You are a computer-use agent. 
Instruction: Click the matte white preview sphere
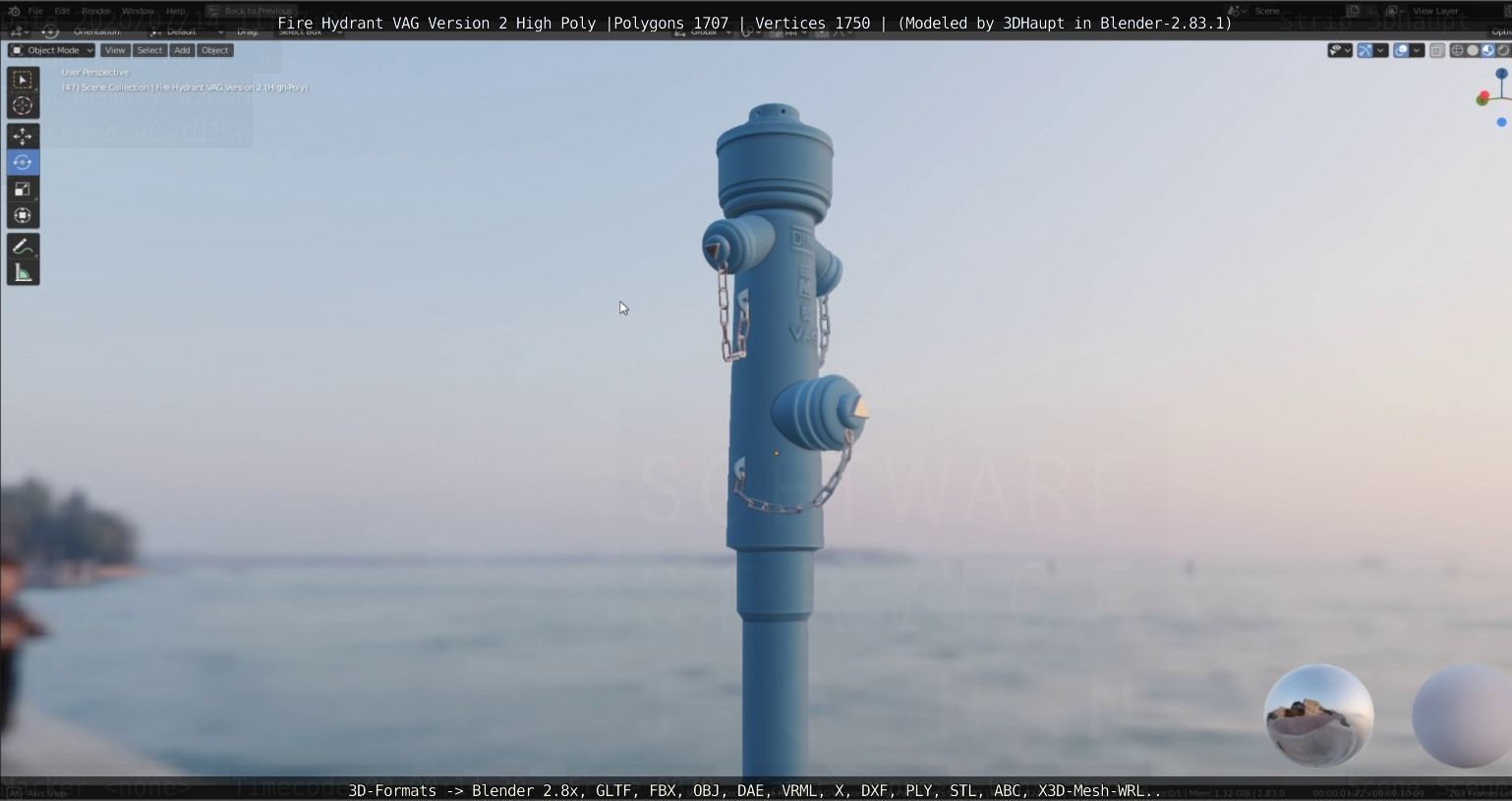[1463, 715]
